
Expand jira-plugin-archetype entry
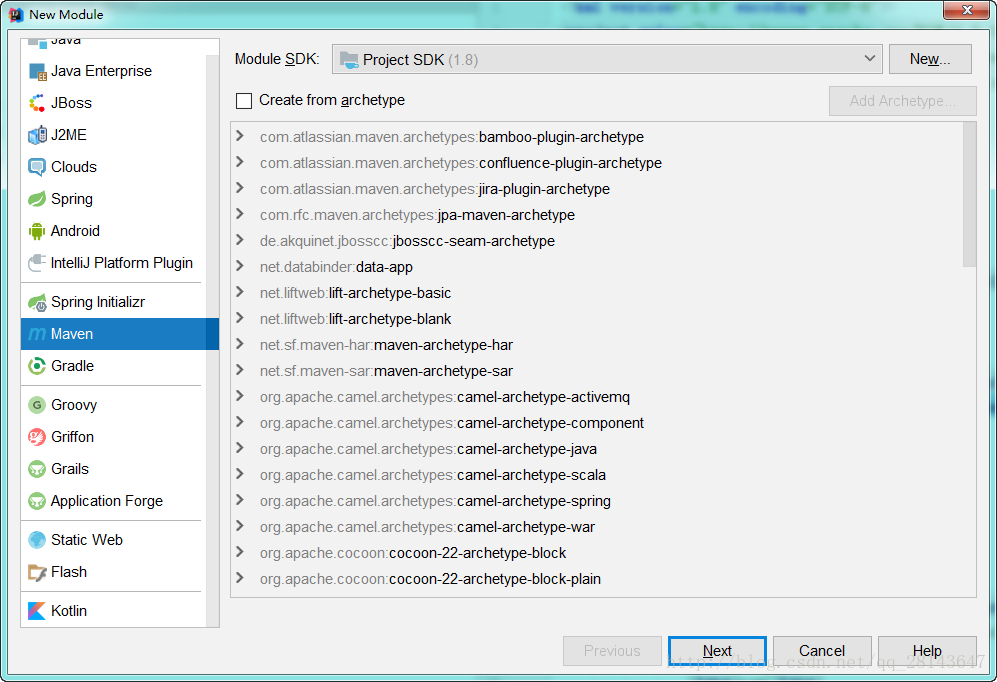240,188
